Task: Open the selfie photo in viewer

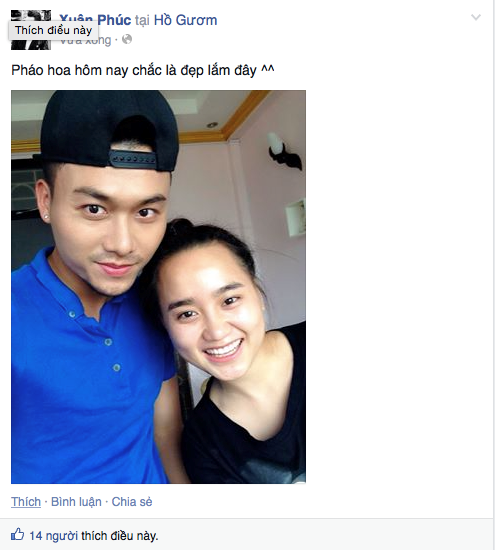Action: [x=158, y=287]
